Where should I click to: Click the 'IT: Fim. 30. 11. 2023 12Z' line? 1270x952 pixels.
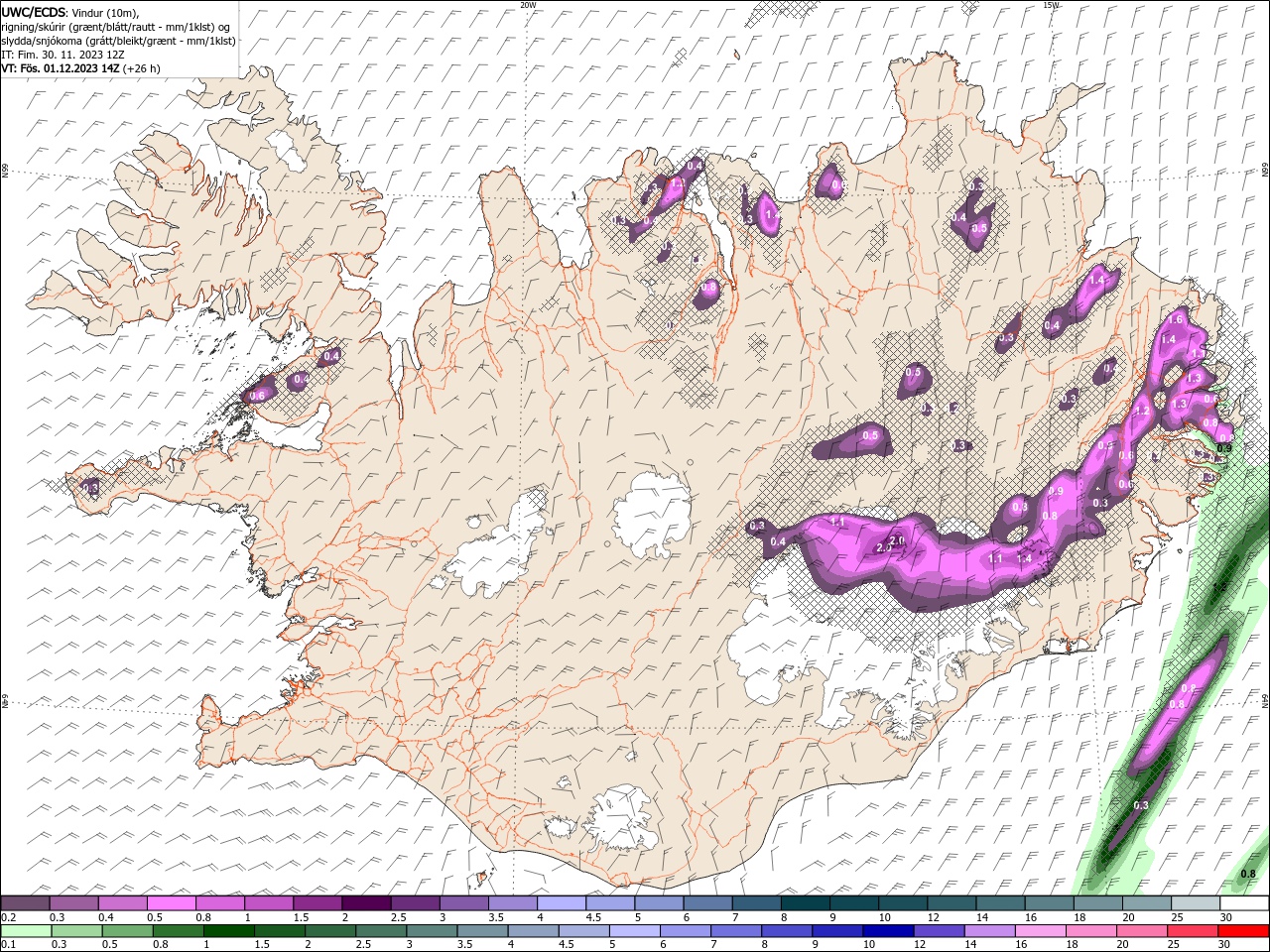pyautogui.click(x=63, y=55)
